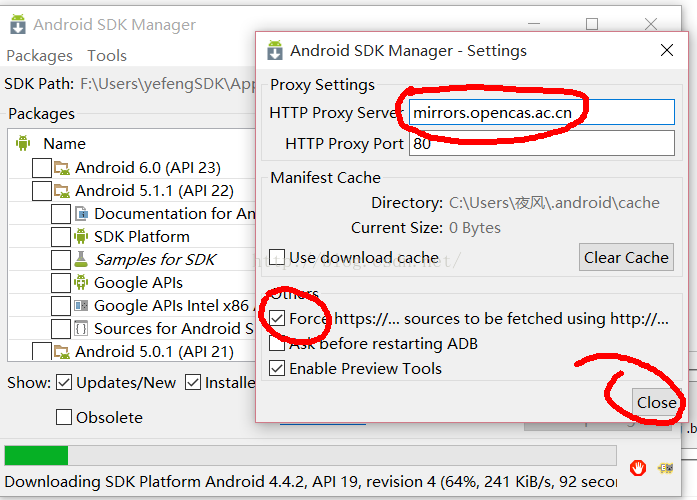The height and width of the screenshot is (500, 697).
Task: Click the Close button in Settings dialog
Action: tap(656, 402)
